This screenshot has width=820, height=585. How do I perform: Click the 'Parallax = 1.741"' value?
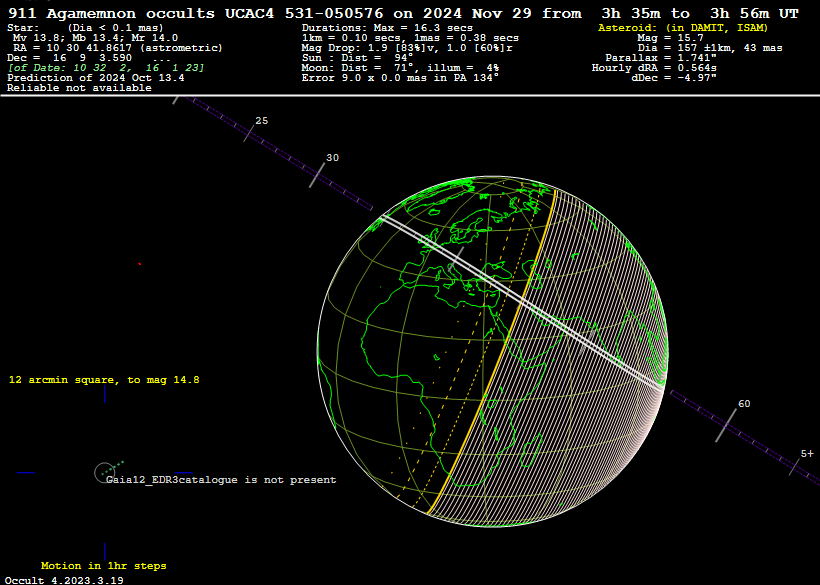pyautogui.click(x=662, y=58)
